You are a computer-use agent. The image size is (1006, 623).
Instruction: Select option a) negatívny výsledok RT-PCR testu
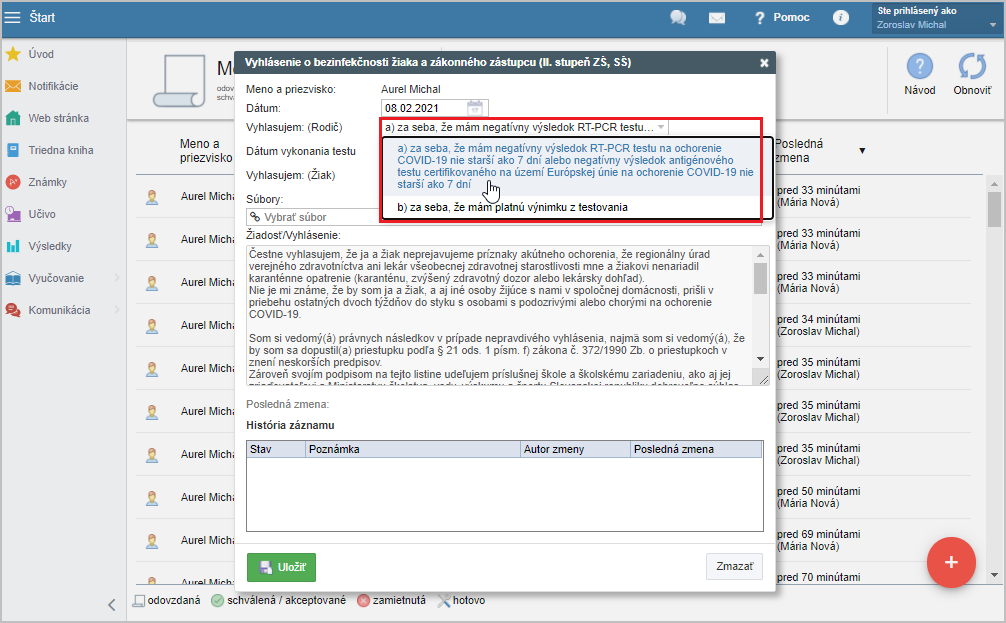(x=575, y=166)
